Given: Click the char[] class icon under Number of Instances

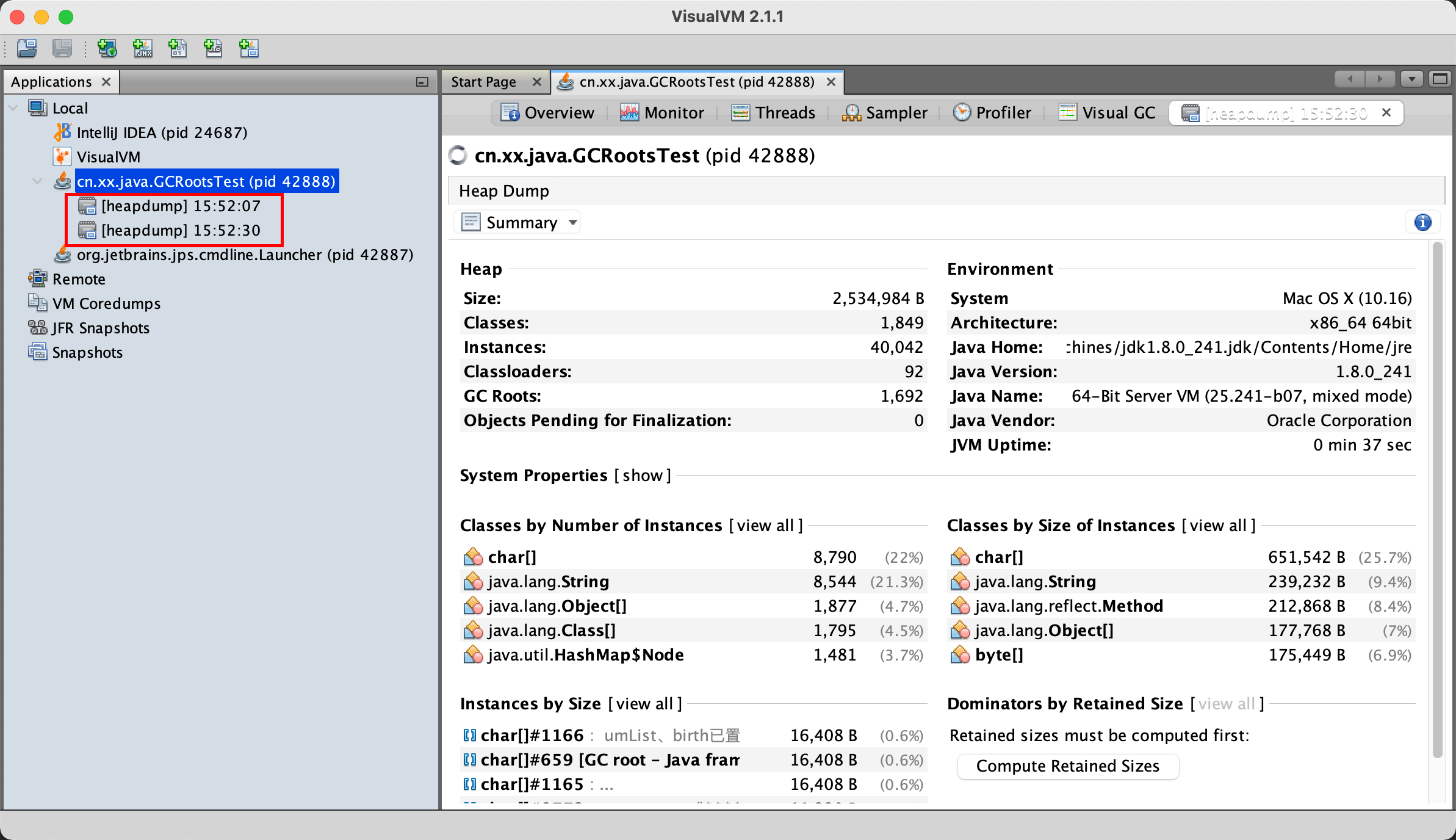Looking at the screenshot, I should coord(473,557).
